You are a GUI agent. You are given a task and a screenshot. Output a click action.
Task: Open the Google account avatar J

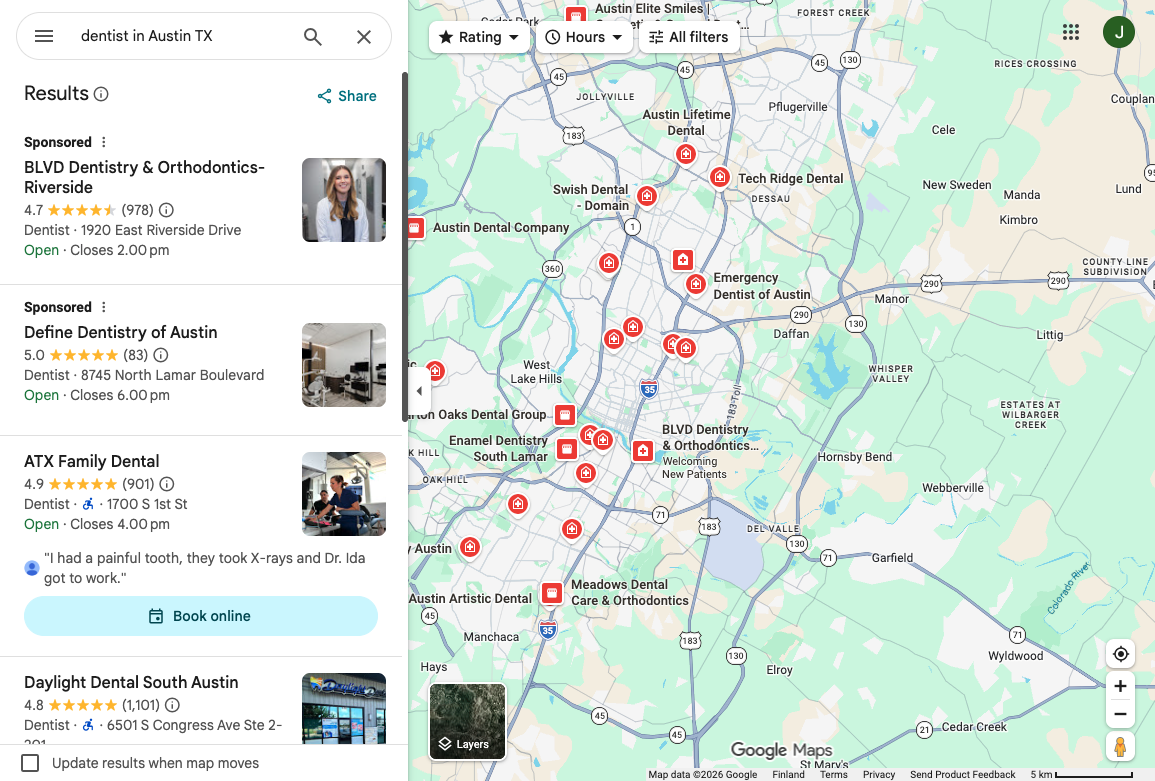pos(1118,32)
